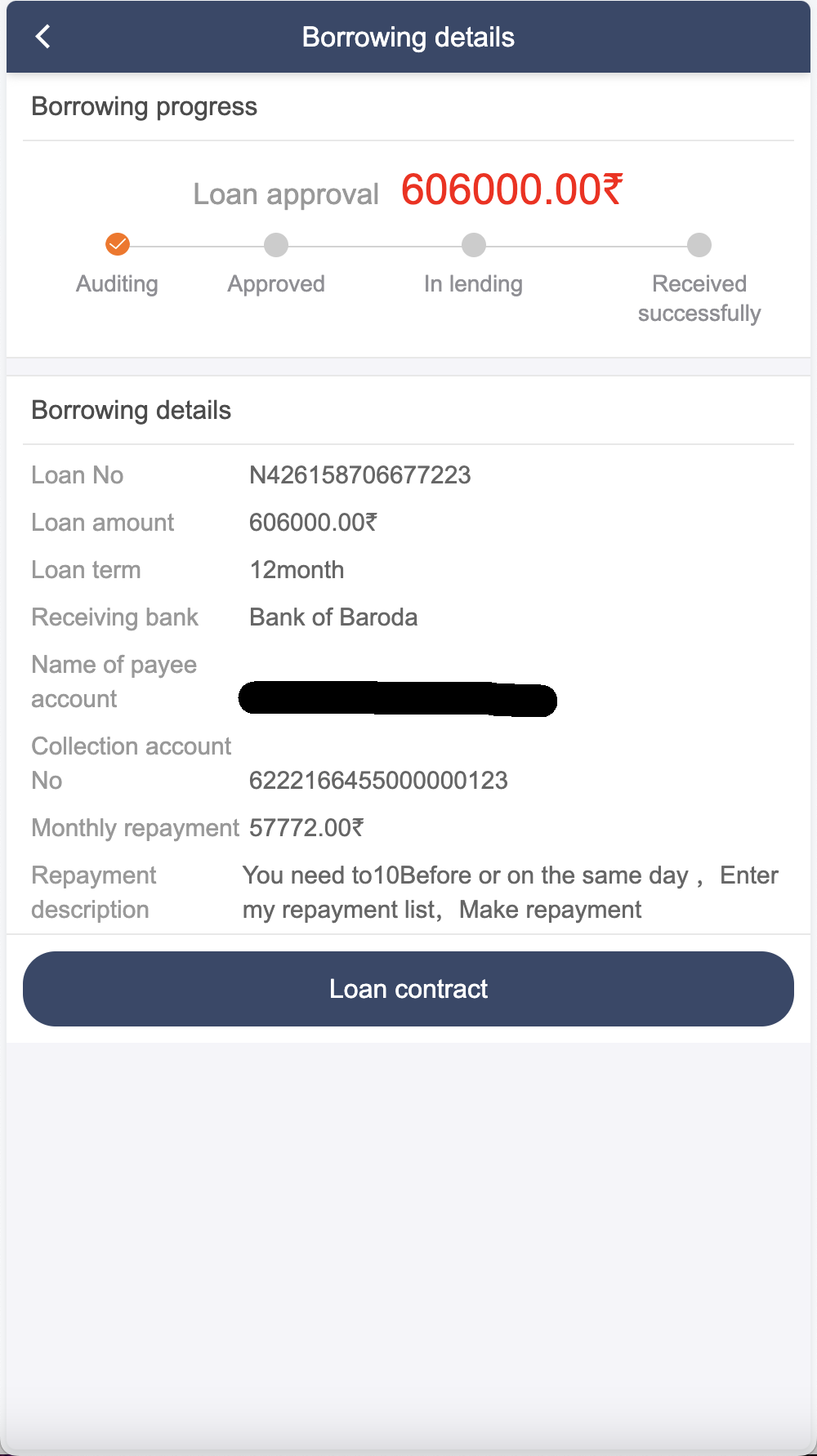Click the Approved progress step dot

276,244
